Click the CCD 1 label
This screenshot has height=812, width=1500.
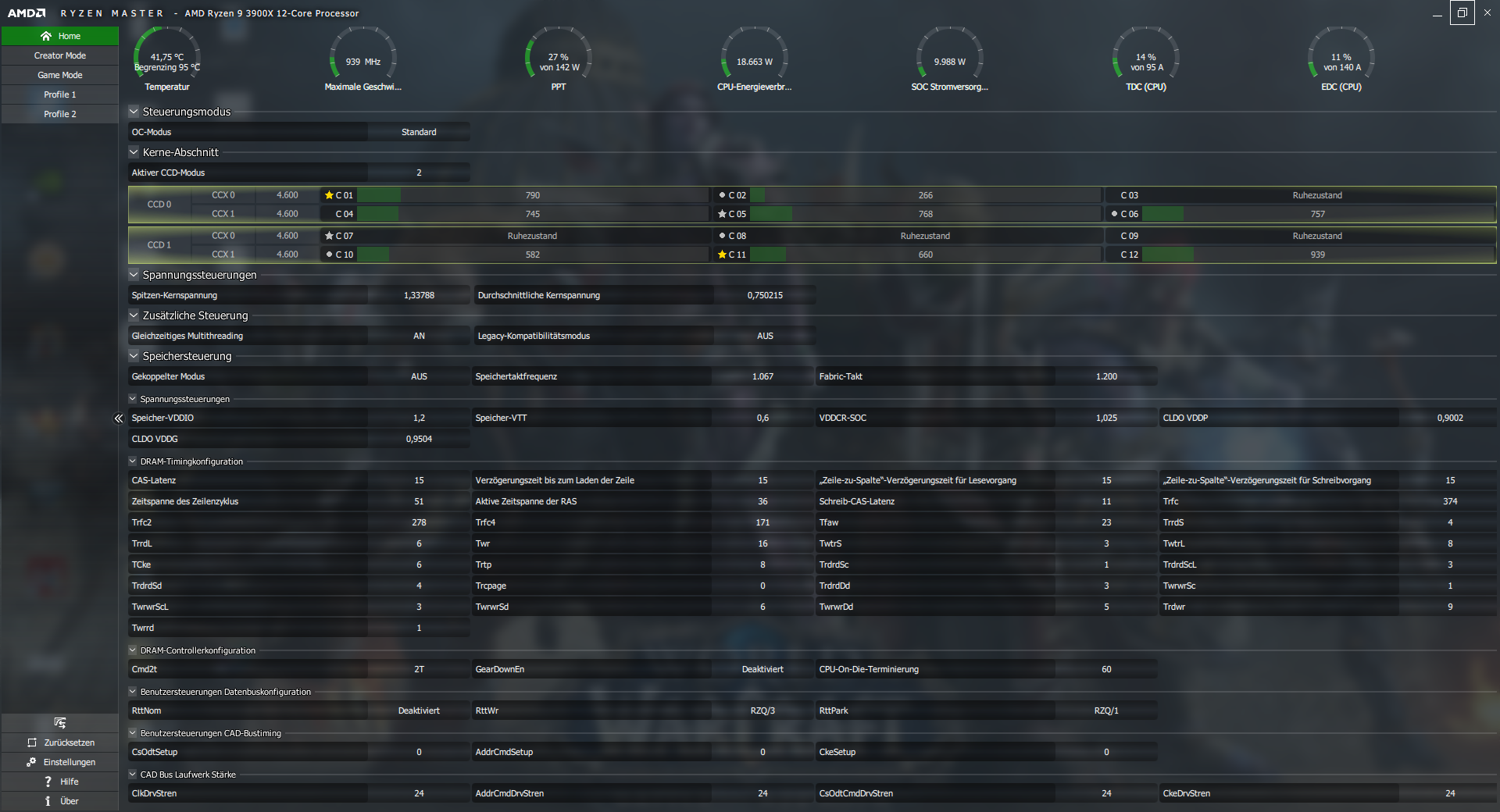click(x=159, y=245)
